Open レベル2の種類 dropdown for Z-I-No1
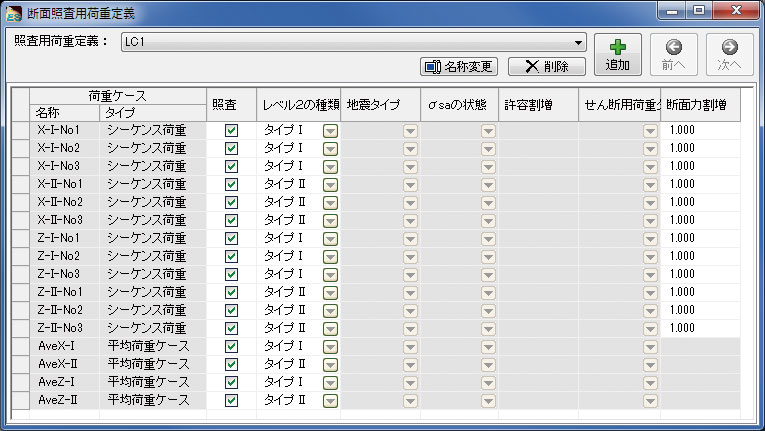The image size is (765, 431). (x=330, y=239)
